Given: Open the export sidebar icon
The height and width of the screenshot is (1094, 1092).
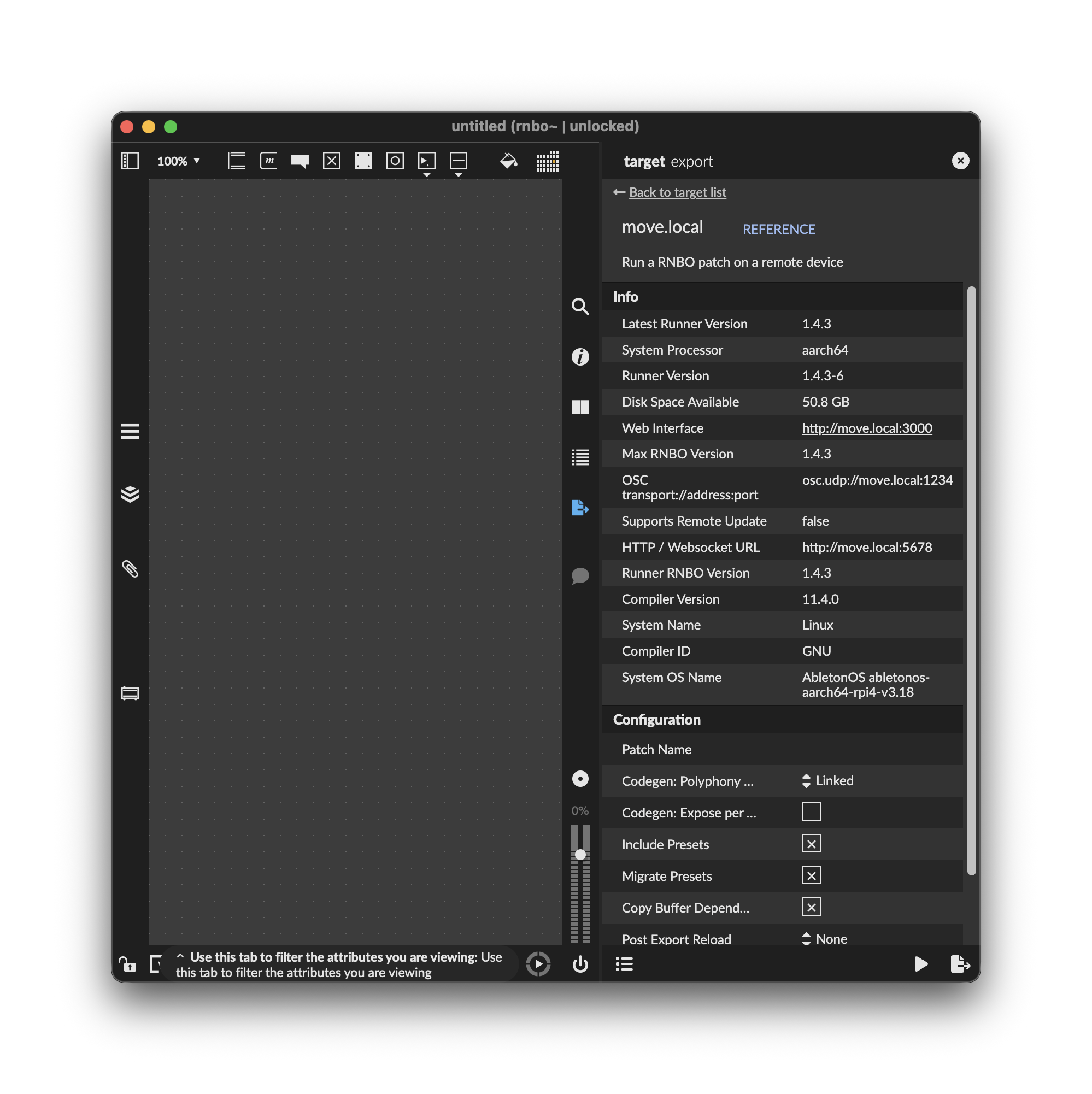Looking at the screenshot, I should click(x=580, y=507).
